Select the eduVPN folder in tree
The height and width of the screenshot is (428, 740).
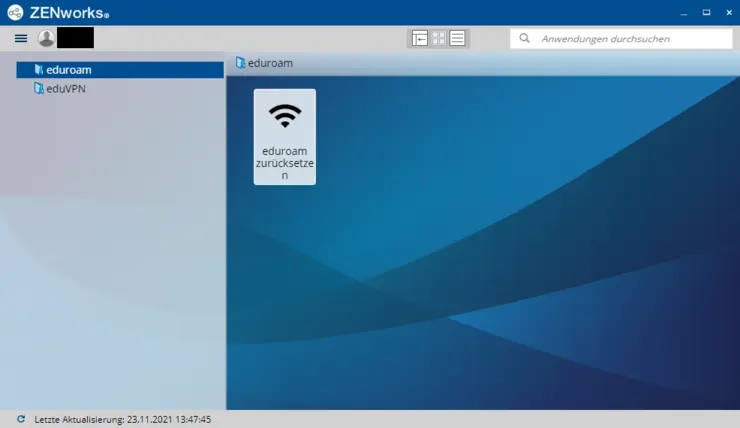[66, 88]
